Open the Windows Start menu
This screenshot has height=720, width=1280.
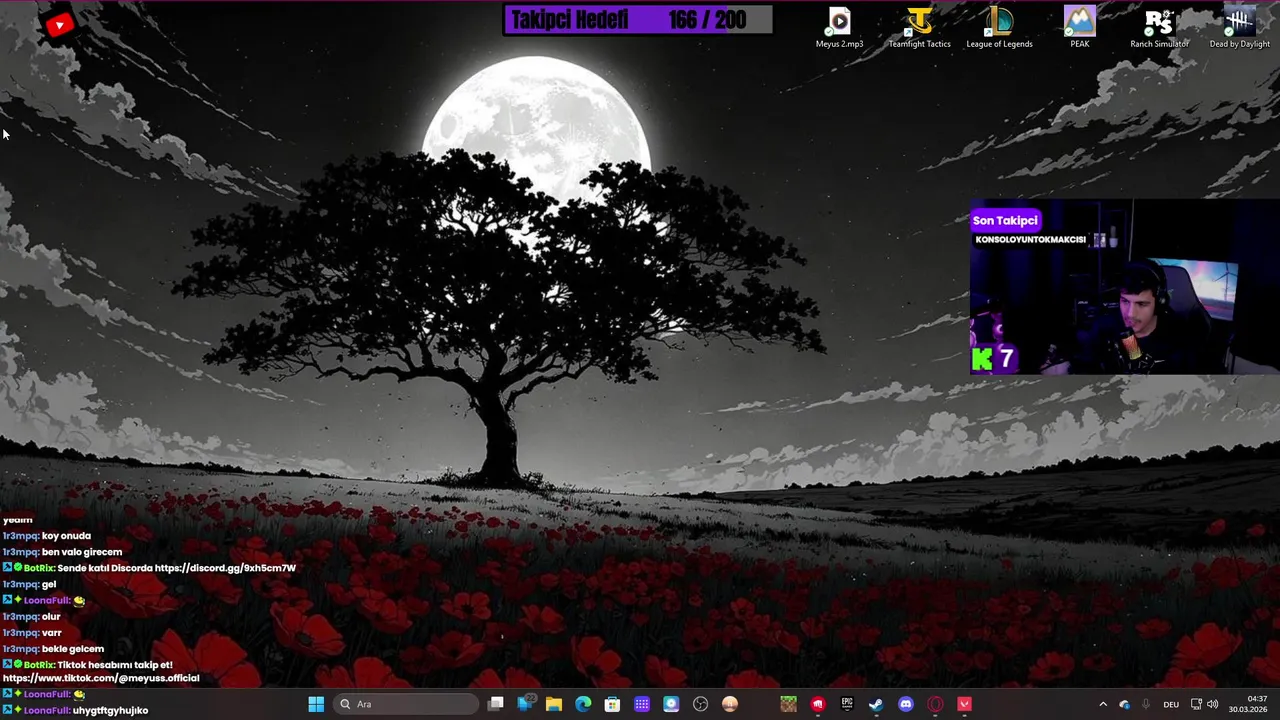tap(316, 704)
